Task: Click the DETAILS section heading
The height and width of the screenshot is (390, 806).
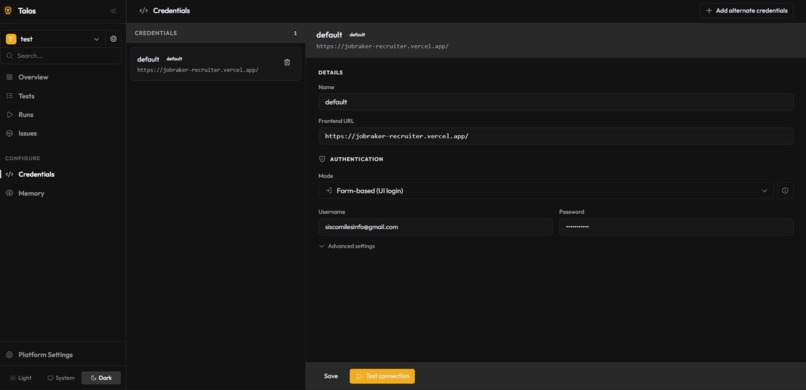Action: coord(331,72)
